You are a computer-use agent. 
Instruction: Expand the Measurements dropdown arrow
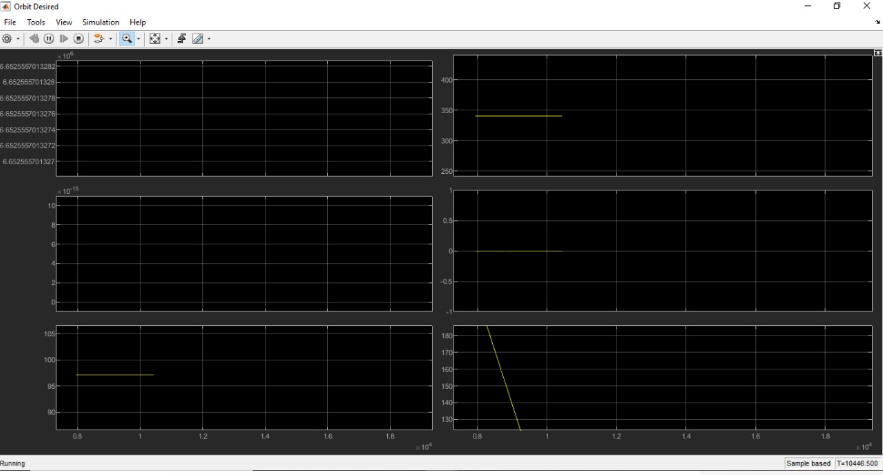click(x=209, y=39)
